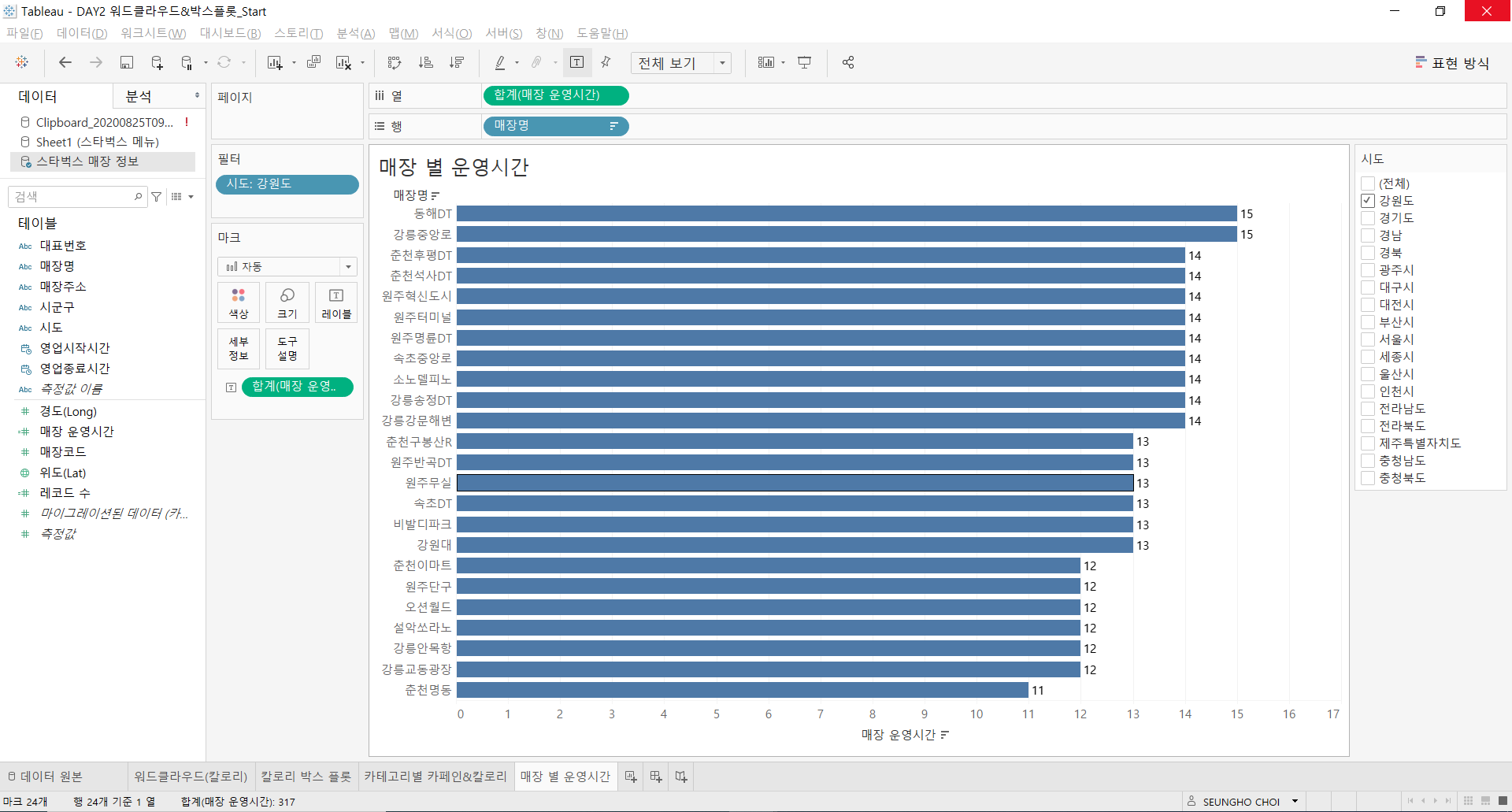The image size is (1512, 812).
Task: Open the 크기 size mark card
Action: [287, 303]
